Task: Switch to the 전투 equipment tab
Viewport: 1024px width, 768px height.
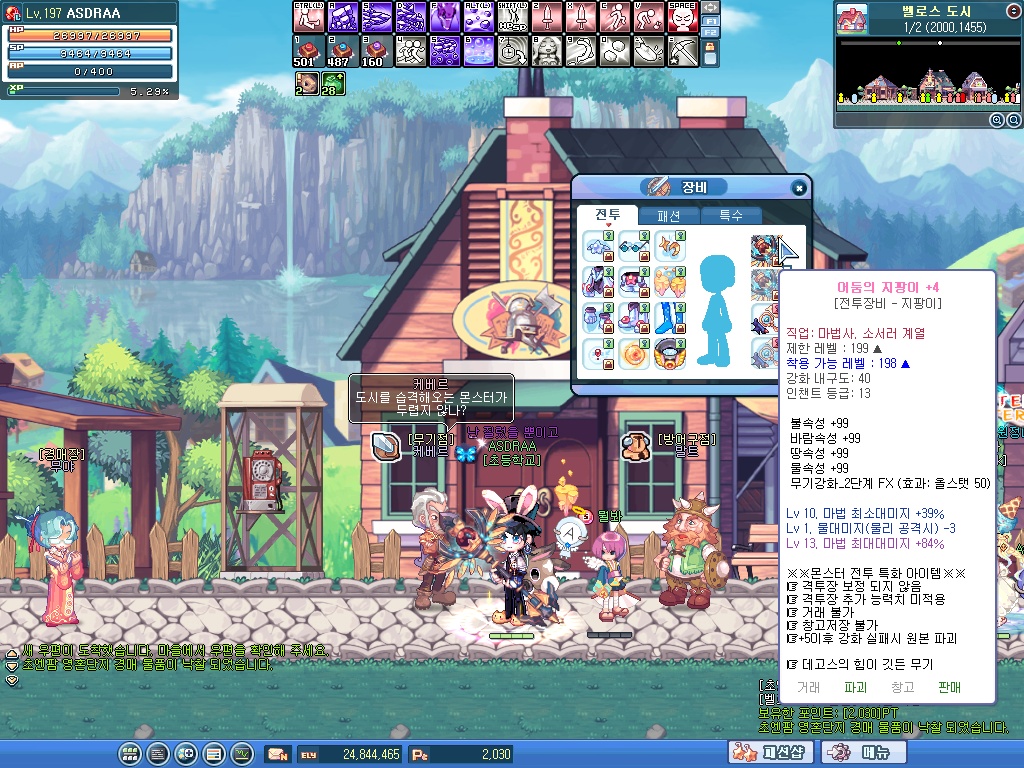Action: (607, 214)
